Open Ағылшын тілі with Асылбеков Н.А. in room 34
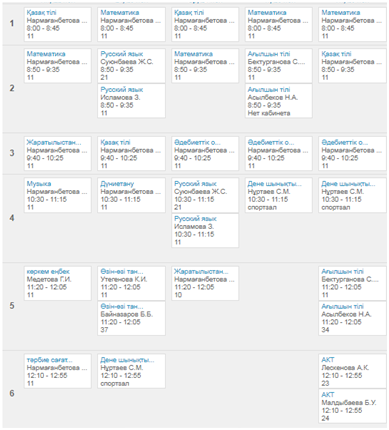 342,306
